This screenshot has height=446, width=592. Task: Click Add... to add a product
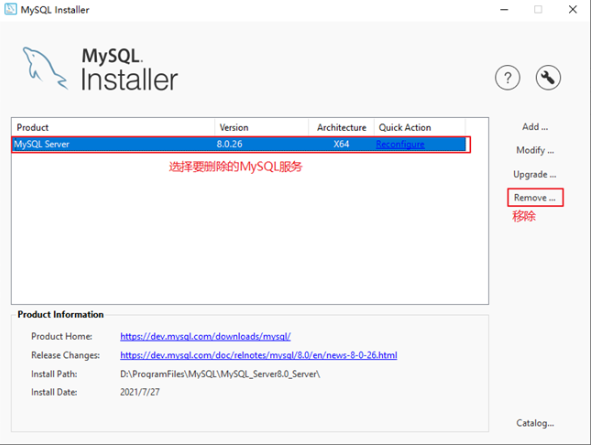(x=535, y=127)
